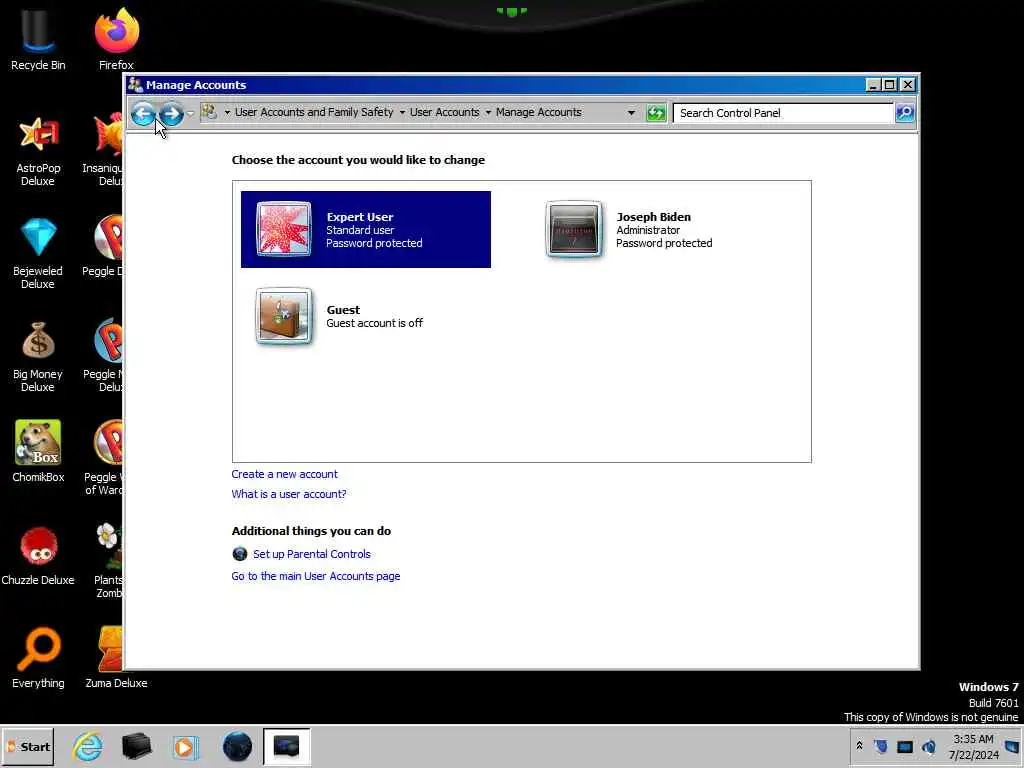The height and width of the screenshot is (768, 1024).
Task: Select Manage Accounts breadcrumb
Action: pyautogui.click(x=539, y=112)
